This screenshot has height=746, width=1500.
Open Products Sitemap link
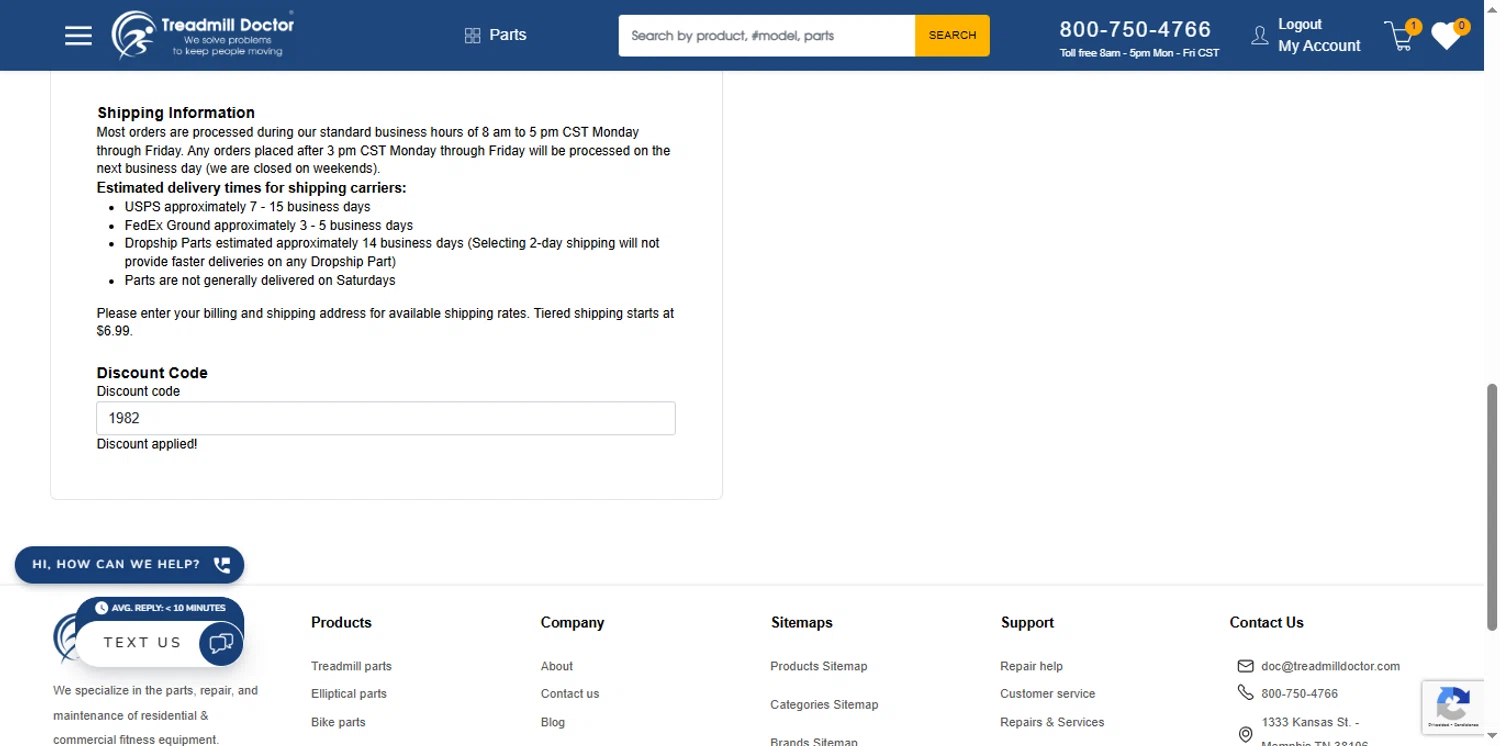(819, 666)
